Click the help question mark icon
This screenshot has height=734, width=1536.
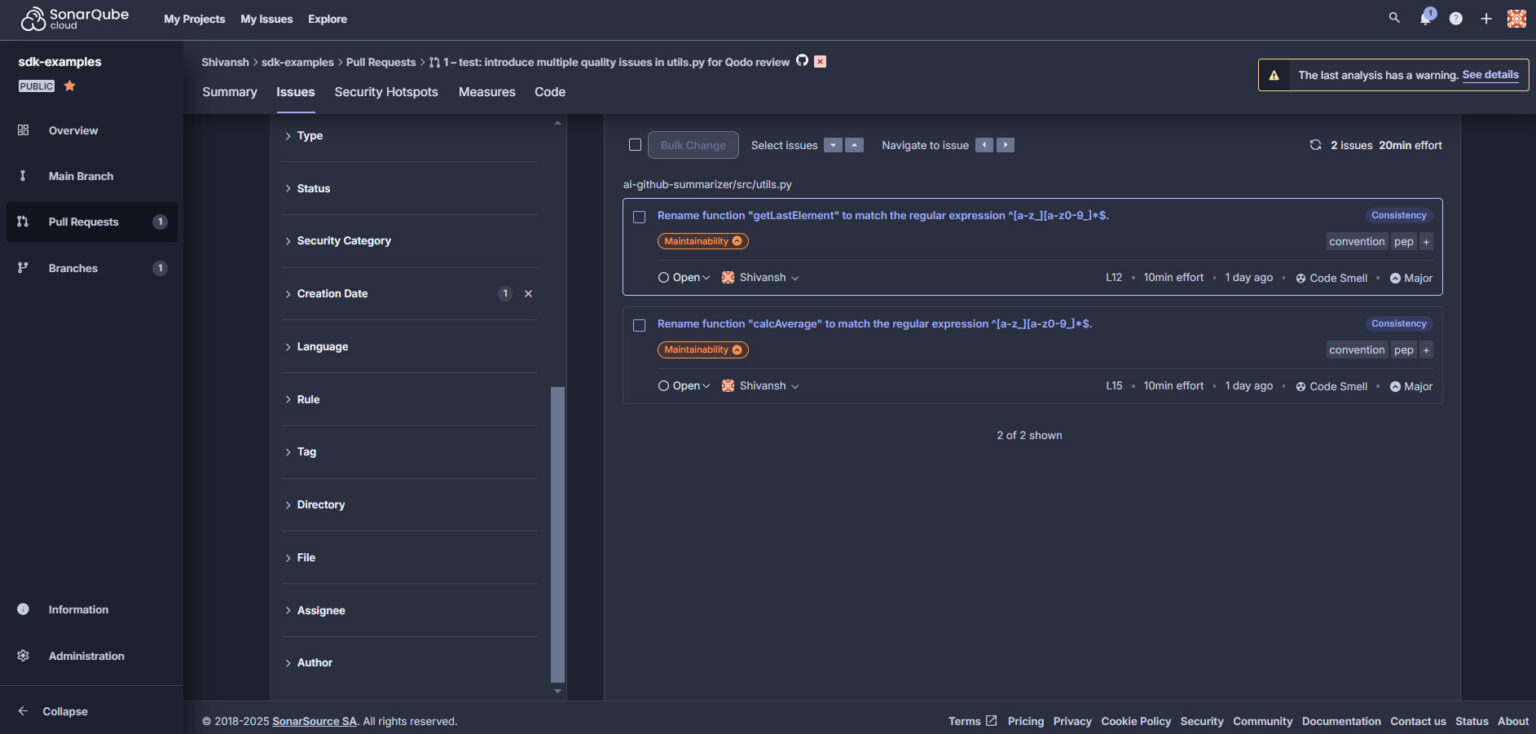click(1455, 17)
